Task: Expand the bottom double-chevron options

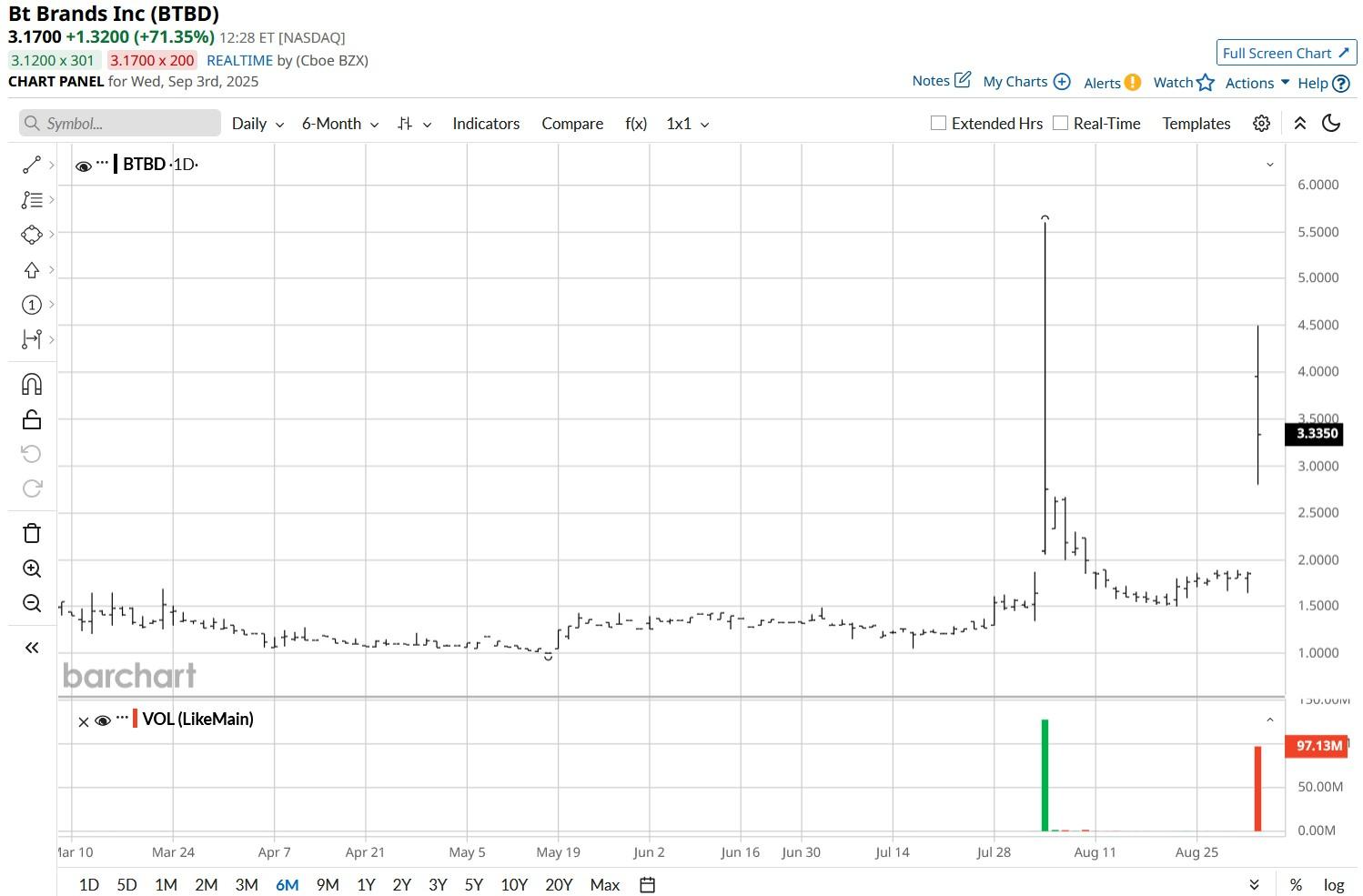Action: coord(1255,885)
